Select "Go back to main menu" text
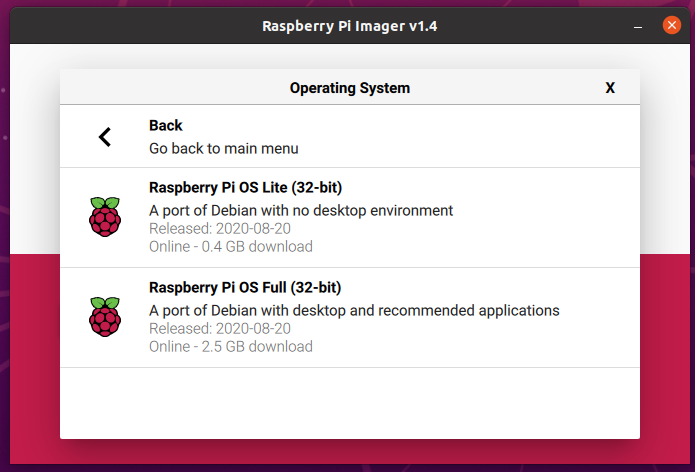 point(224,148)
